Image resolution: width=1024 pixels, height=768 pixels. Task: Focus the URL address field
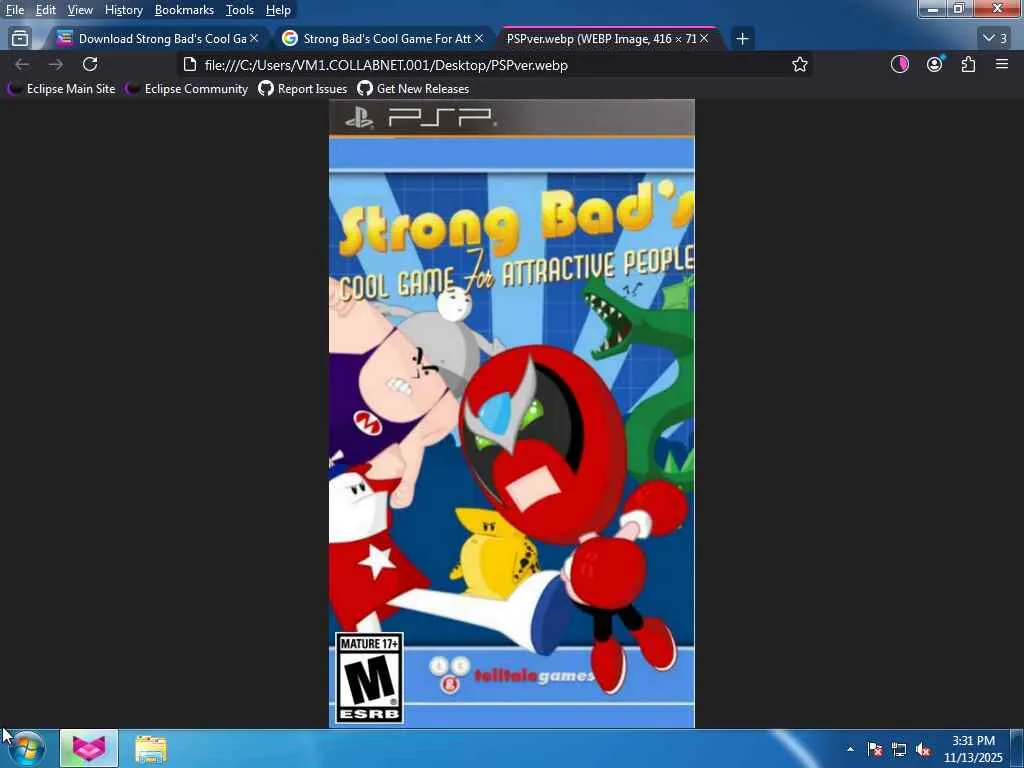493,65
